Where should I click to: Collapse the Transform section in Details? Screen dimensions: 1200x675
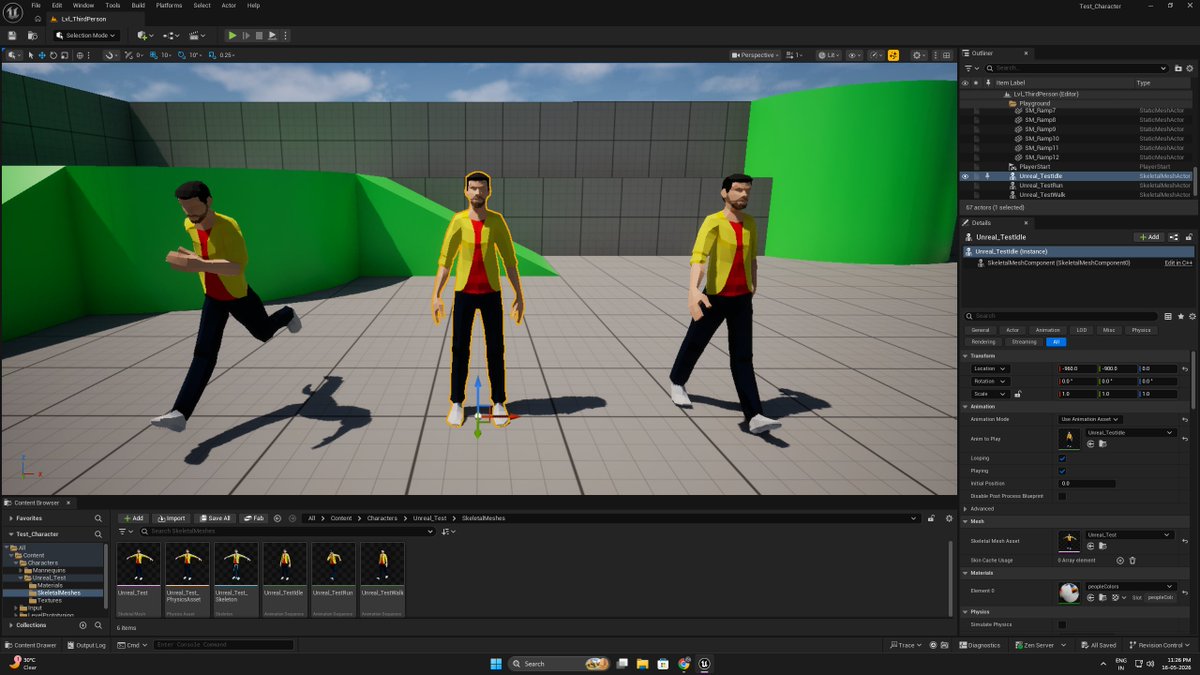(966, 355)
